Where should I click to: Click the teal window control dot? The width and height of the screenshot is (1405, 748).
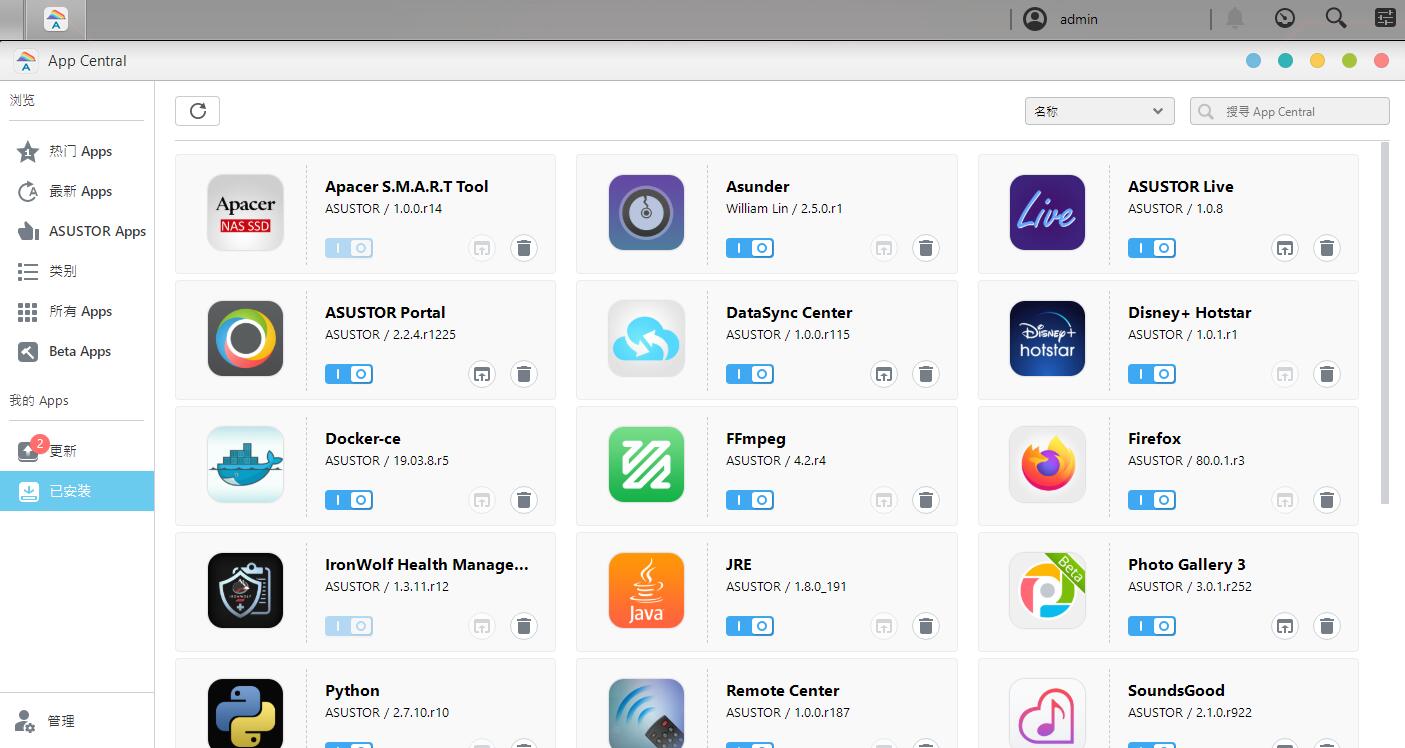1285,61
